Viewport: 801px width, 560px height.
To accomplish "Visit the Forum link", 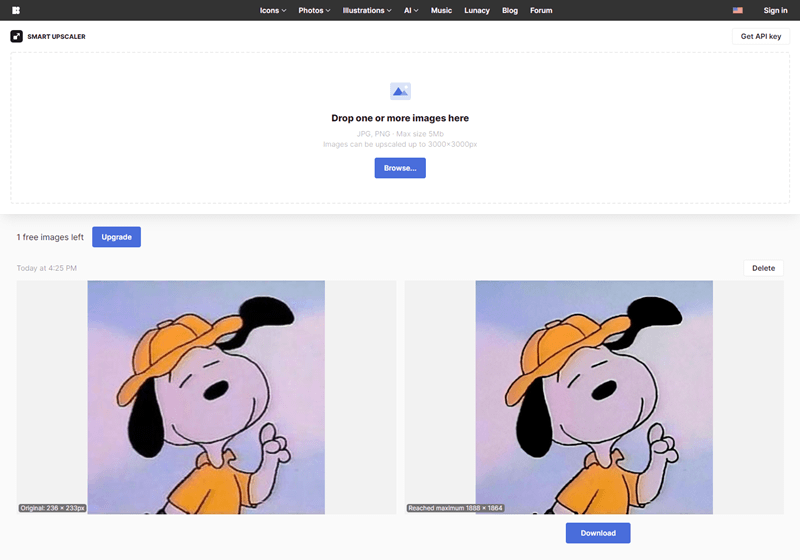I will coord(541,10).
